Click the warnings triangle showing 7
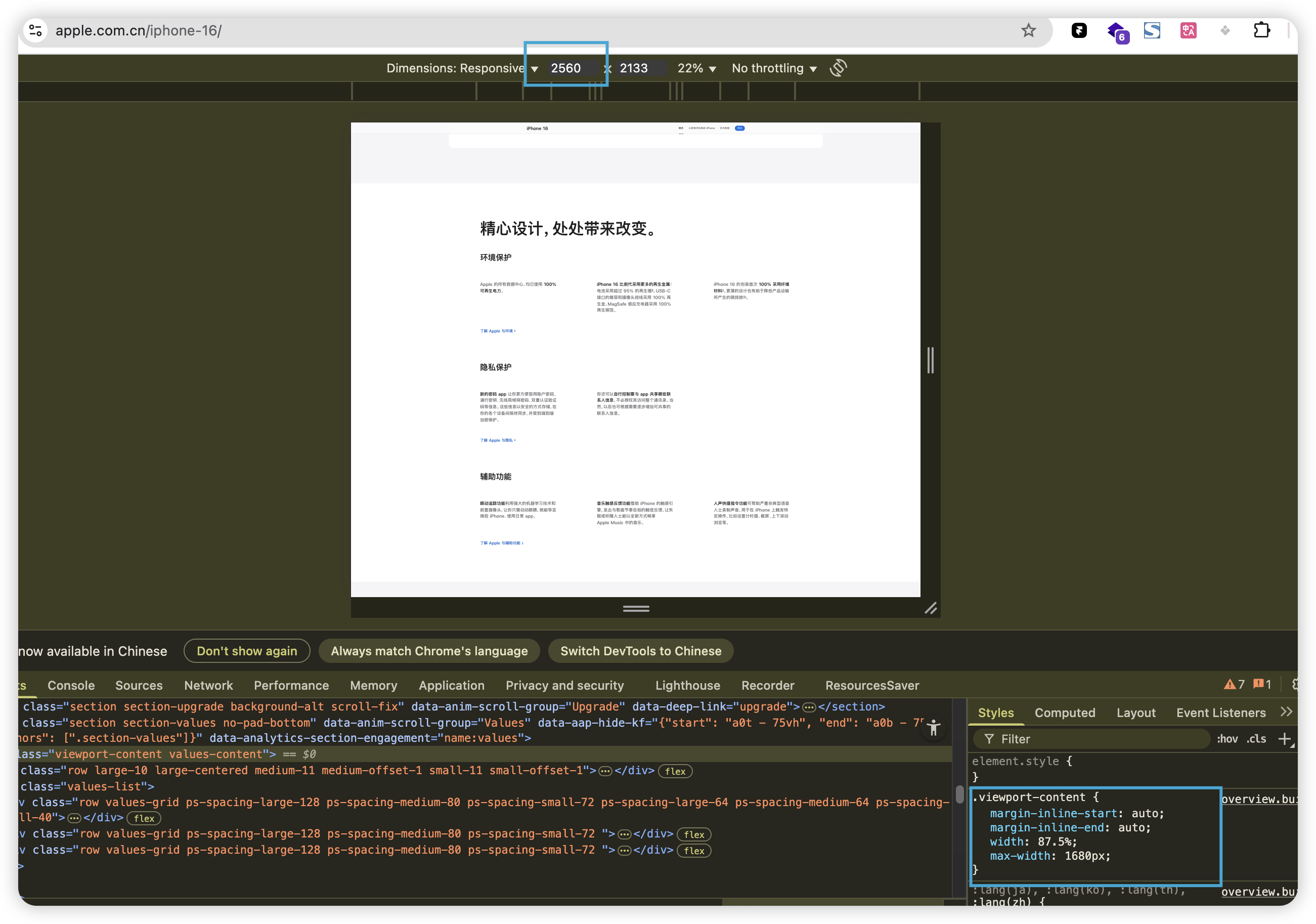The width and height of the screenshot is (1316, 924). (1234, 684)
